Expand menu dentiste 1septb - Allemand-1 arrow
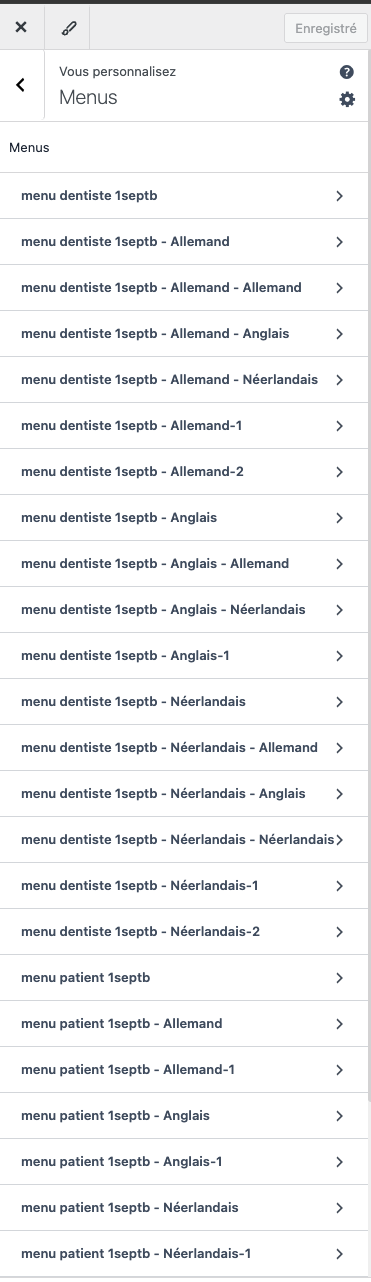Screen dimensions: 371x1282 pyautogui.click(x=340, y=426)
